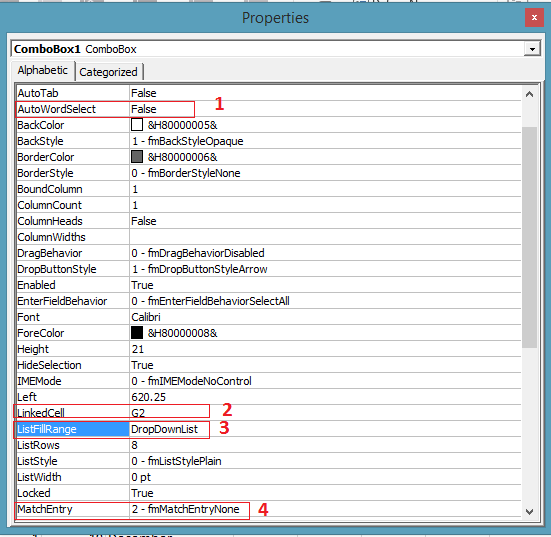This screenshot has height=537, width=551.
Task: Click the ListWidth value 0 pt
Action: (141, 477)
